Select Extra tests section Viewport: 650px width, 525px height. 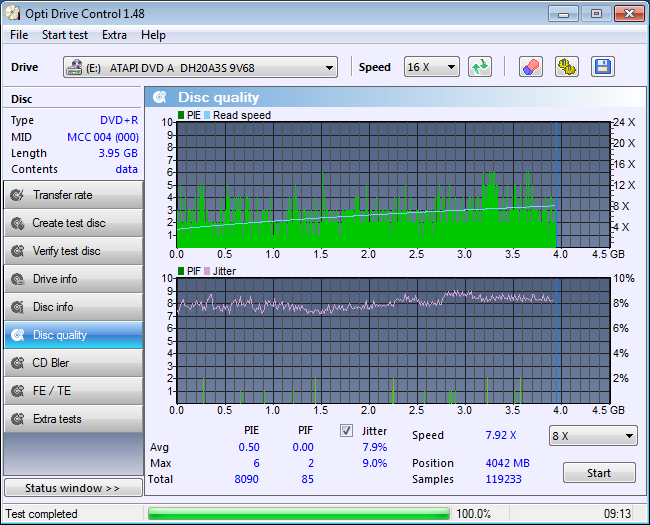pos(73,419)
